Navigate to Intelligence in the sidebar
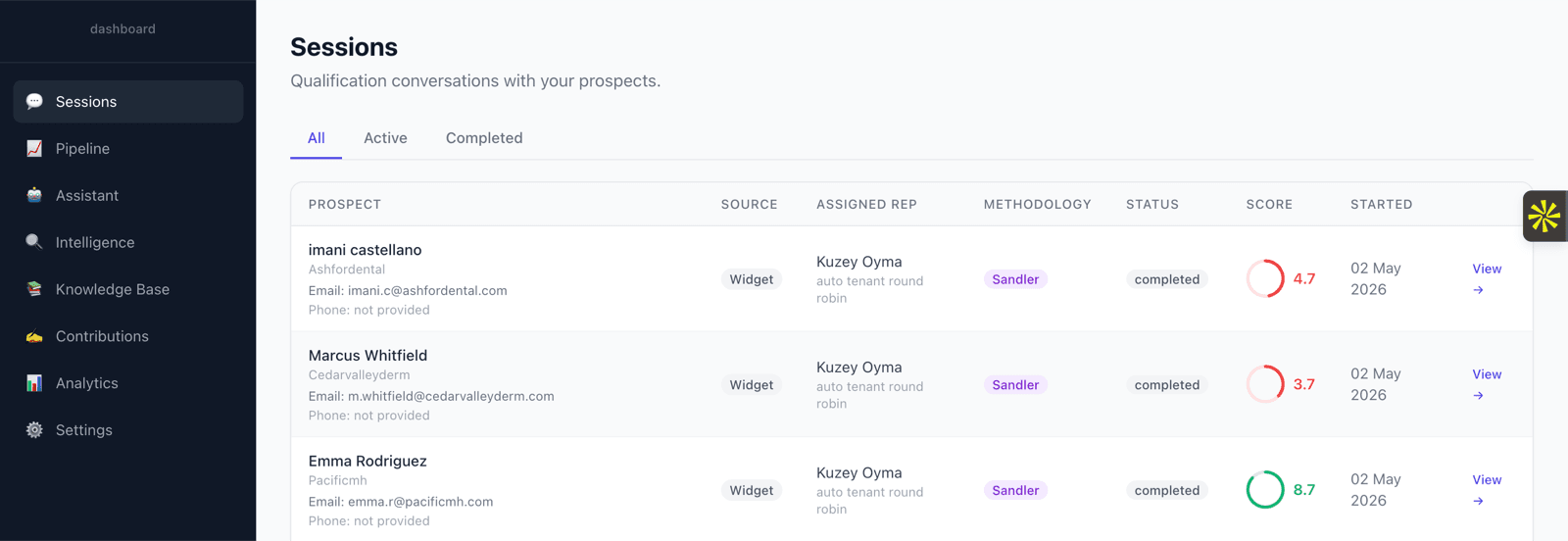1568x541 pixels. coord(128,243)
